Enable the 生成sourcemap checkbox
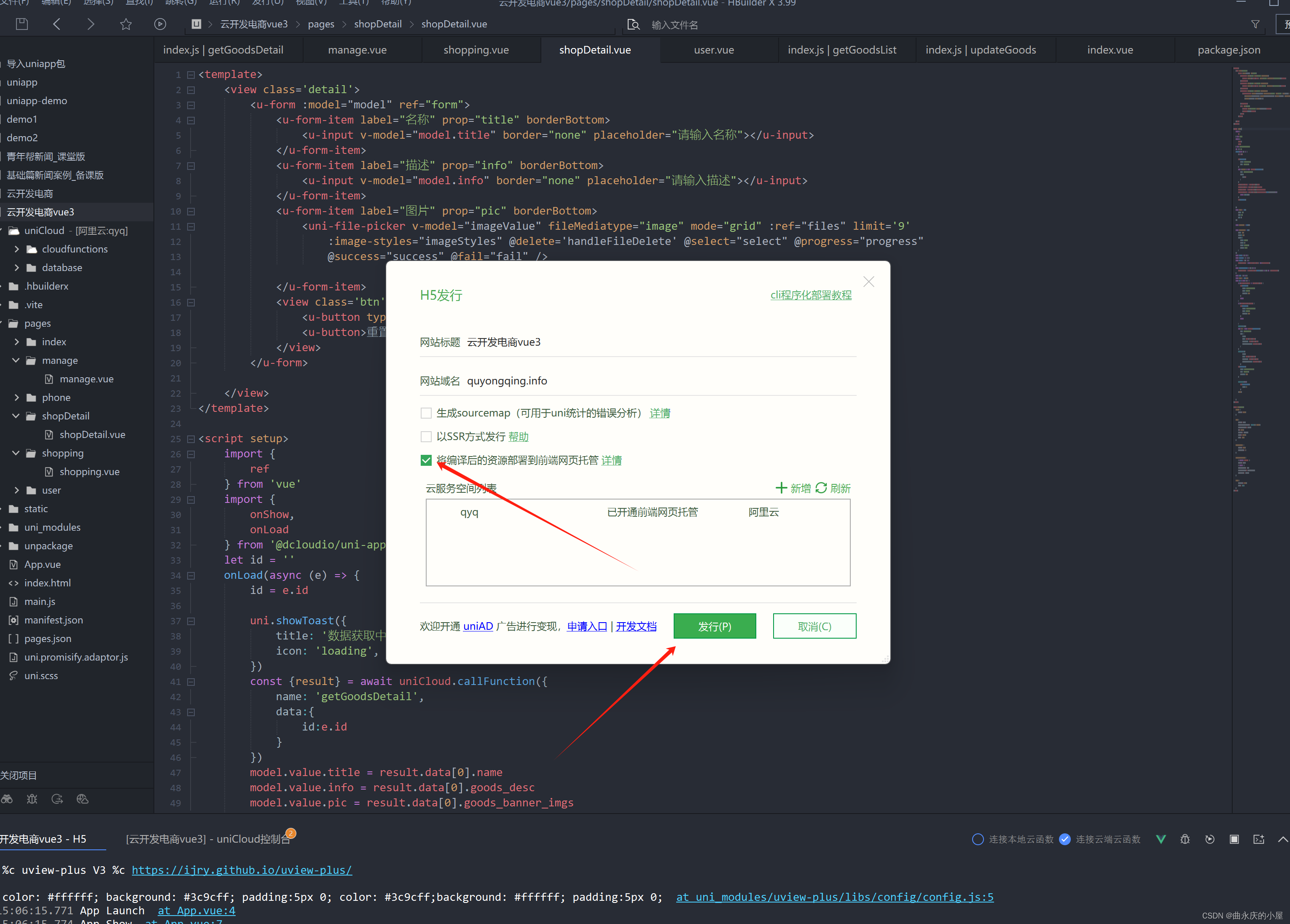The image size is (1290, 924). 426,413
